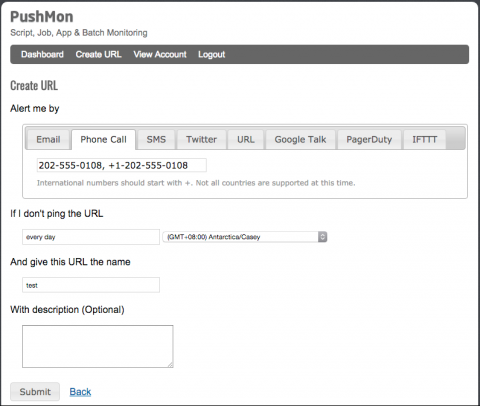Viewport: 480px width, 406px height.
Task: Click 'And give this URL the name' label
Action: pos(70,262)
